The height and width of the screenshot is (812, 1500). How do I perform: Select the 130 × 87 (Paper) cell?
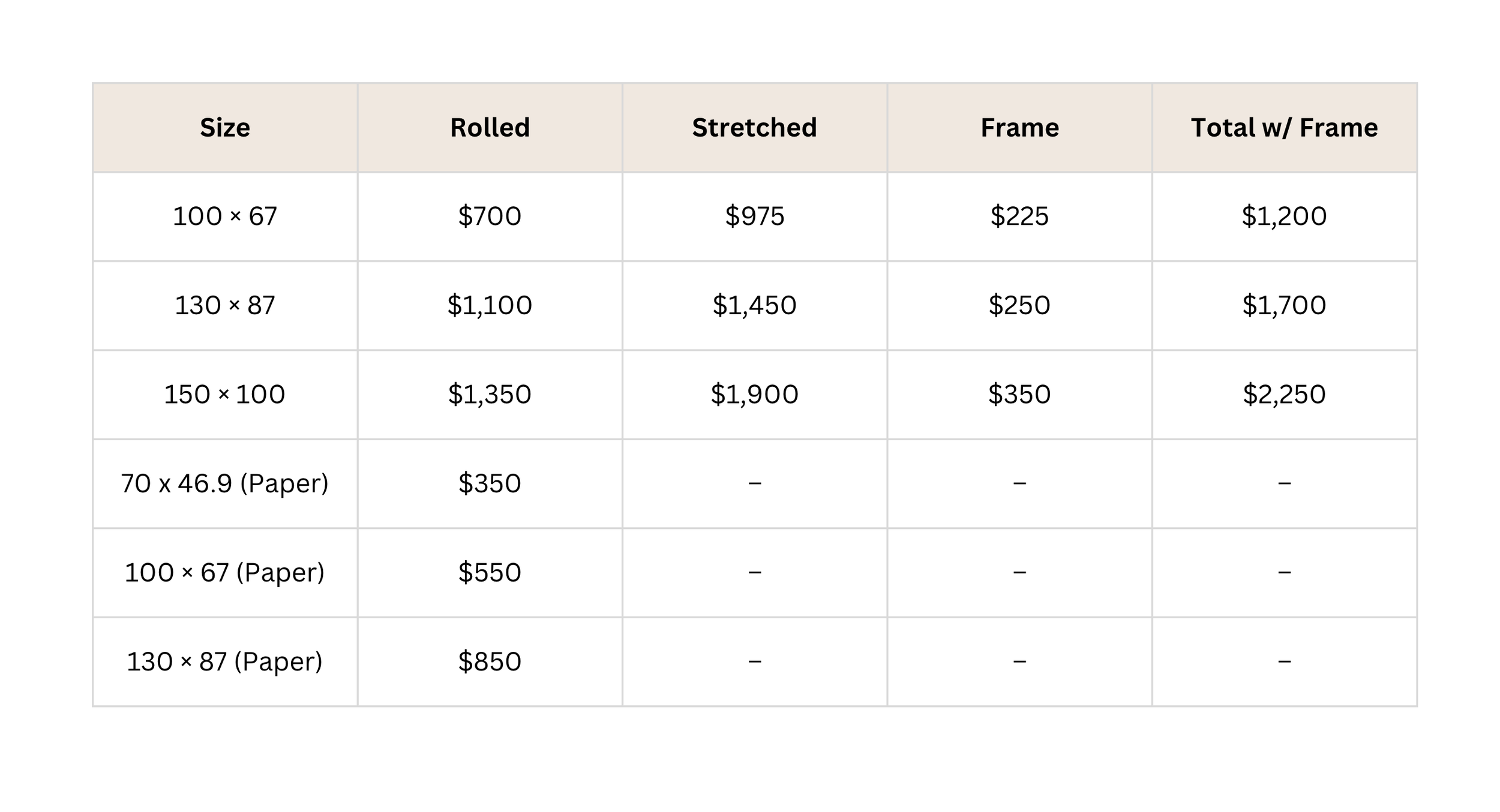click(225, 662)
